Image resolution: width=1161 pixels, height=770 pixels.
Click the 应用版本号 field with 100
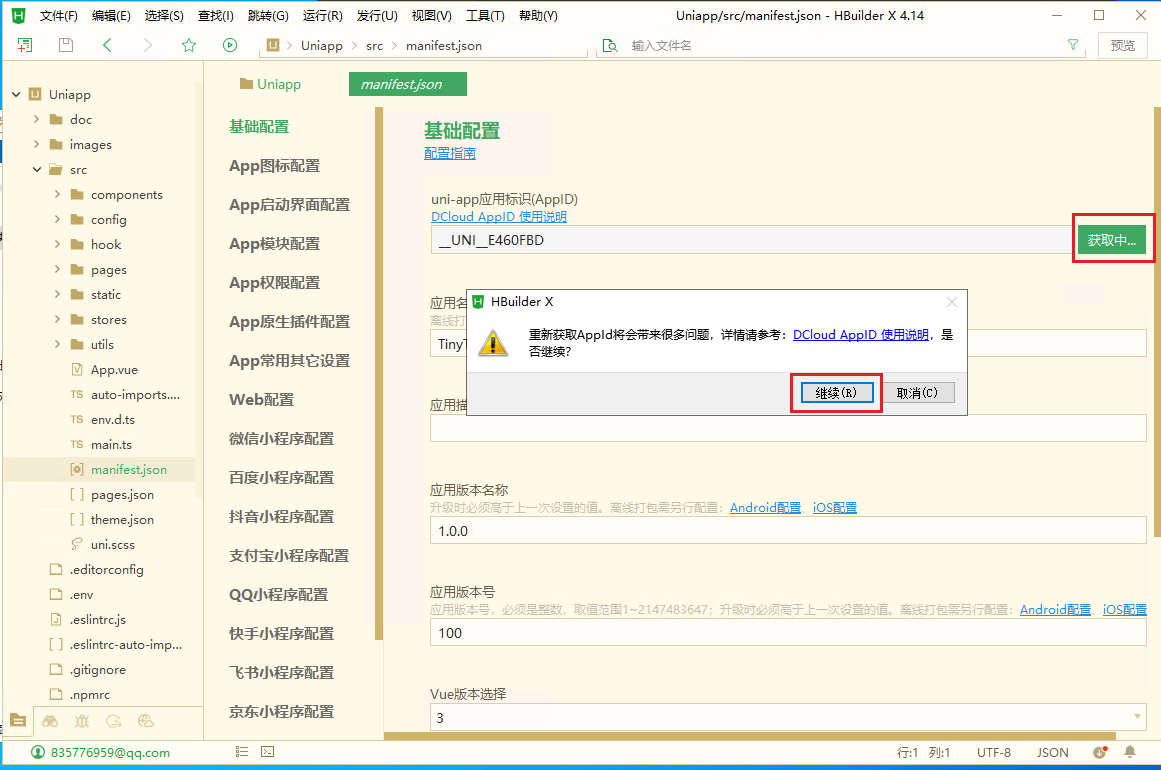pyautogui.click(x=788, y=633)
